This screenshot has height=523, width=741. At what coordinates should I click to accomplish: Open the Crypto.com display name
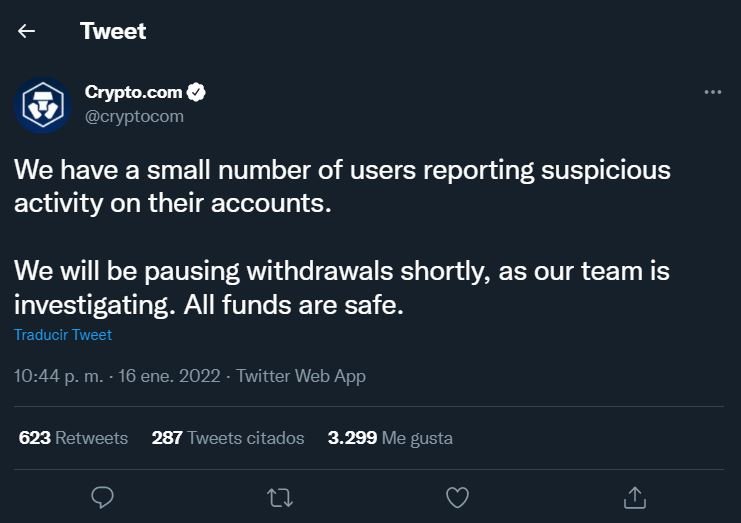(x=133, y=92)
